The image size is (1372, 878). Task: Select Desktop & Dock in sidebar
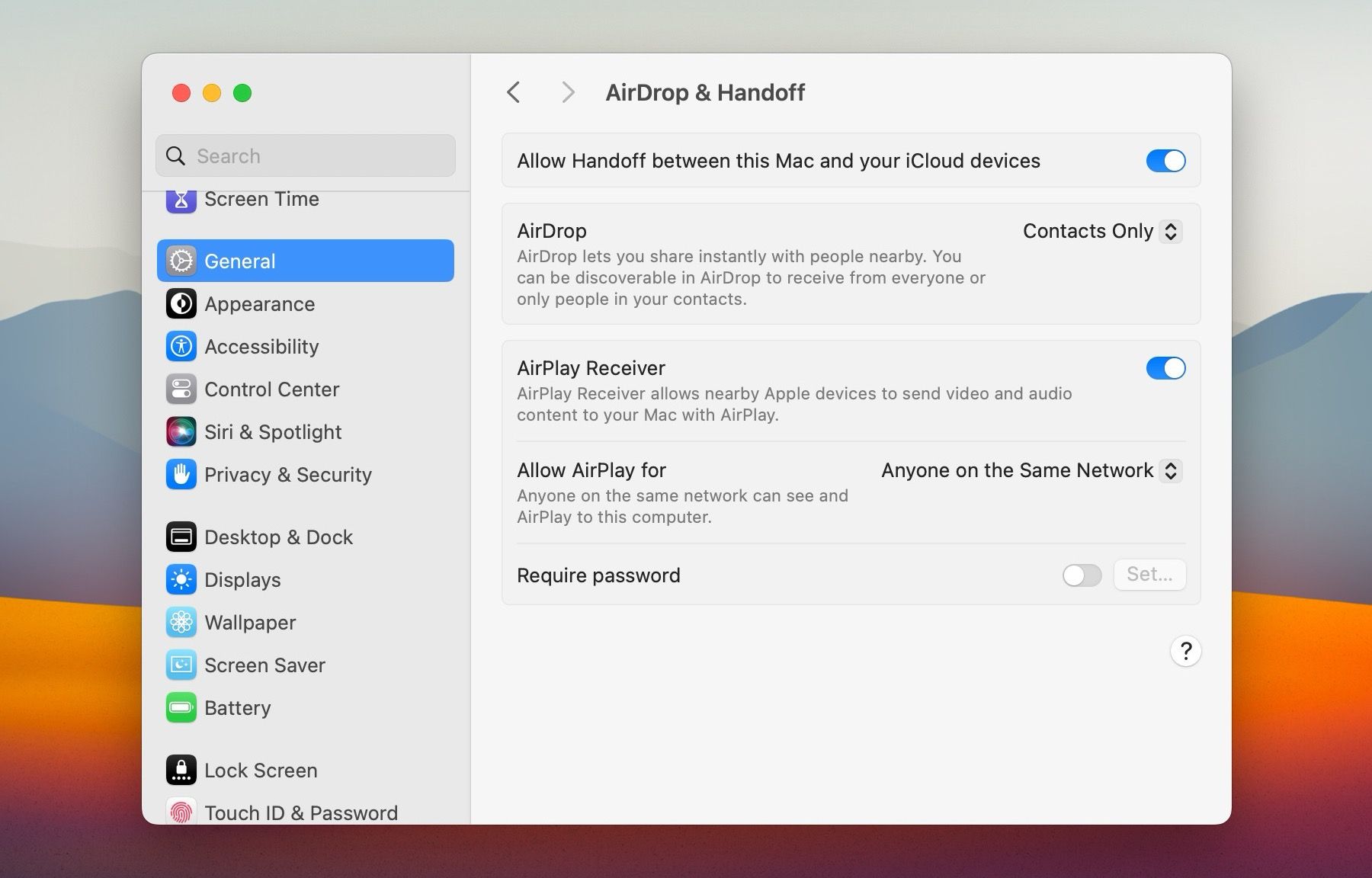click(278, 537)
